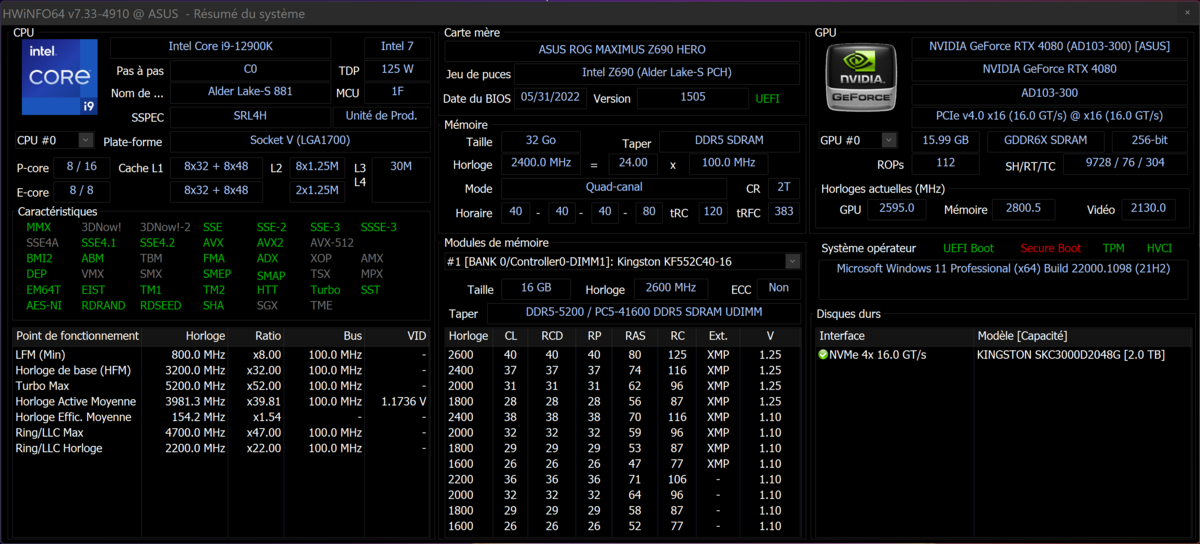Select the BIOS date 05/31/2022
The image size is (1200, 544).
551,98
